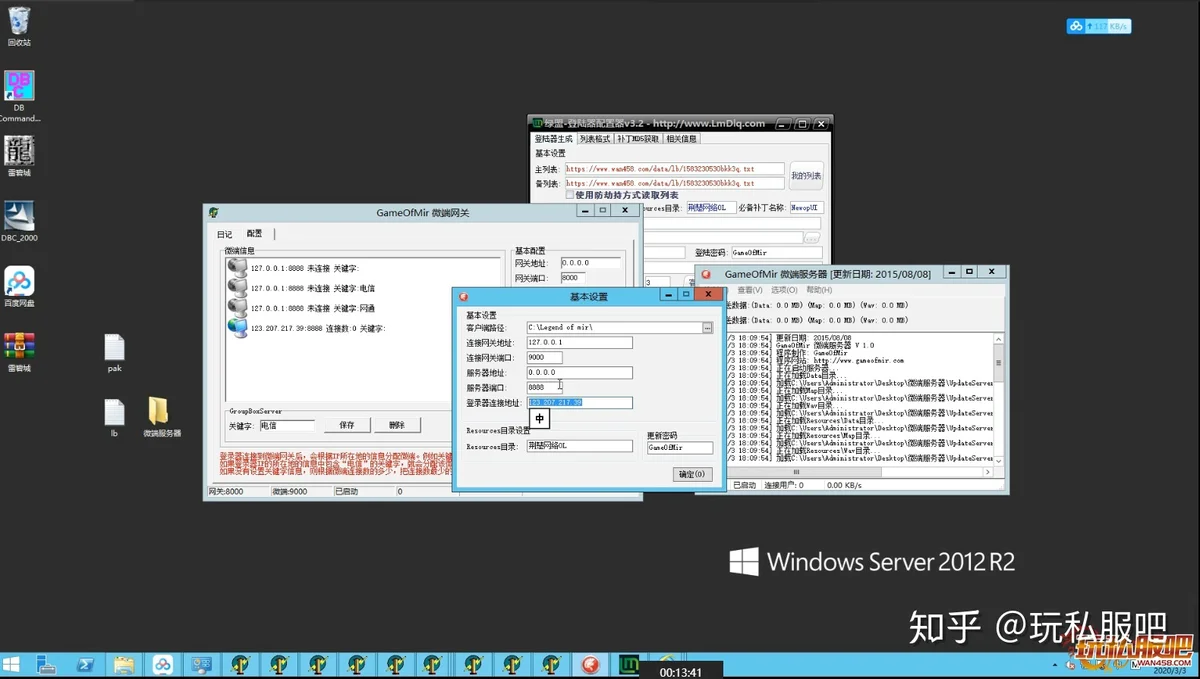Select the pak file on desktop
The width and height of the screenshot is (1200, 679).
tap(115, 354)
